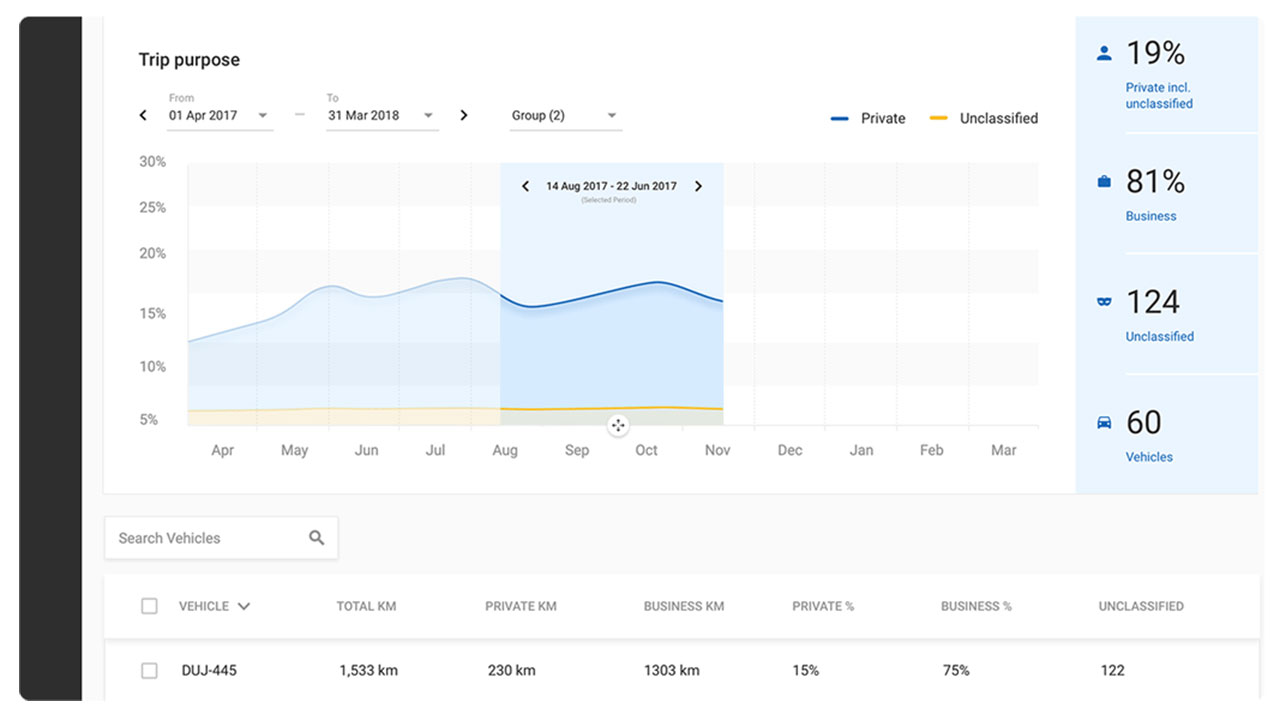Click the move handle on chart selection
Screen dimensions: 1280x720
[x=618, y=426]
